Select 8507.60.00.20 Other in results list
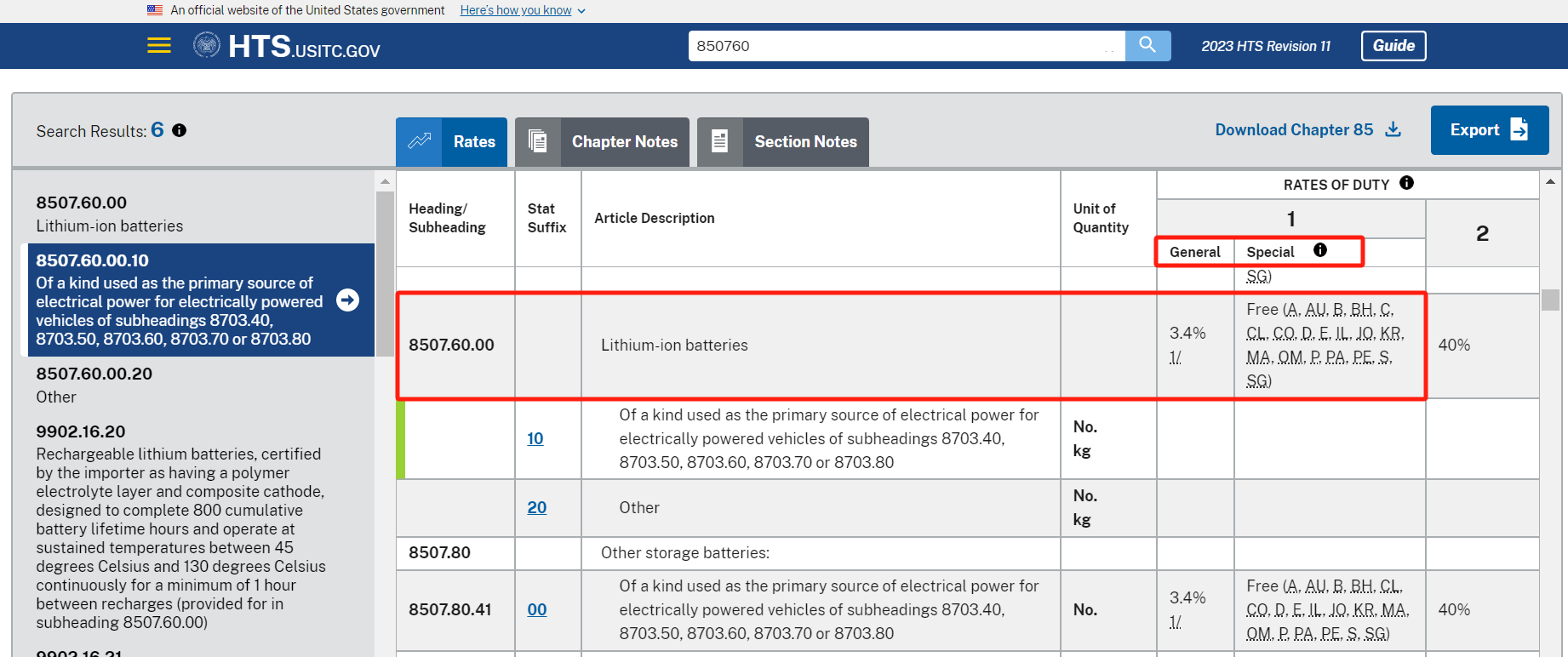Viewport: 1568px width, 657px height. click(x=94, y=385)
